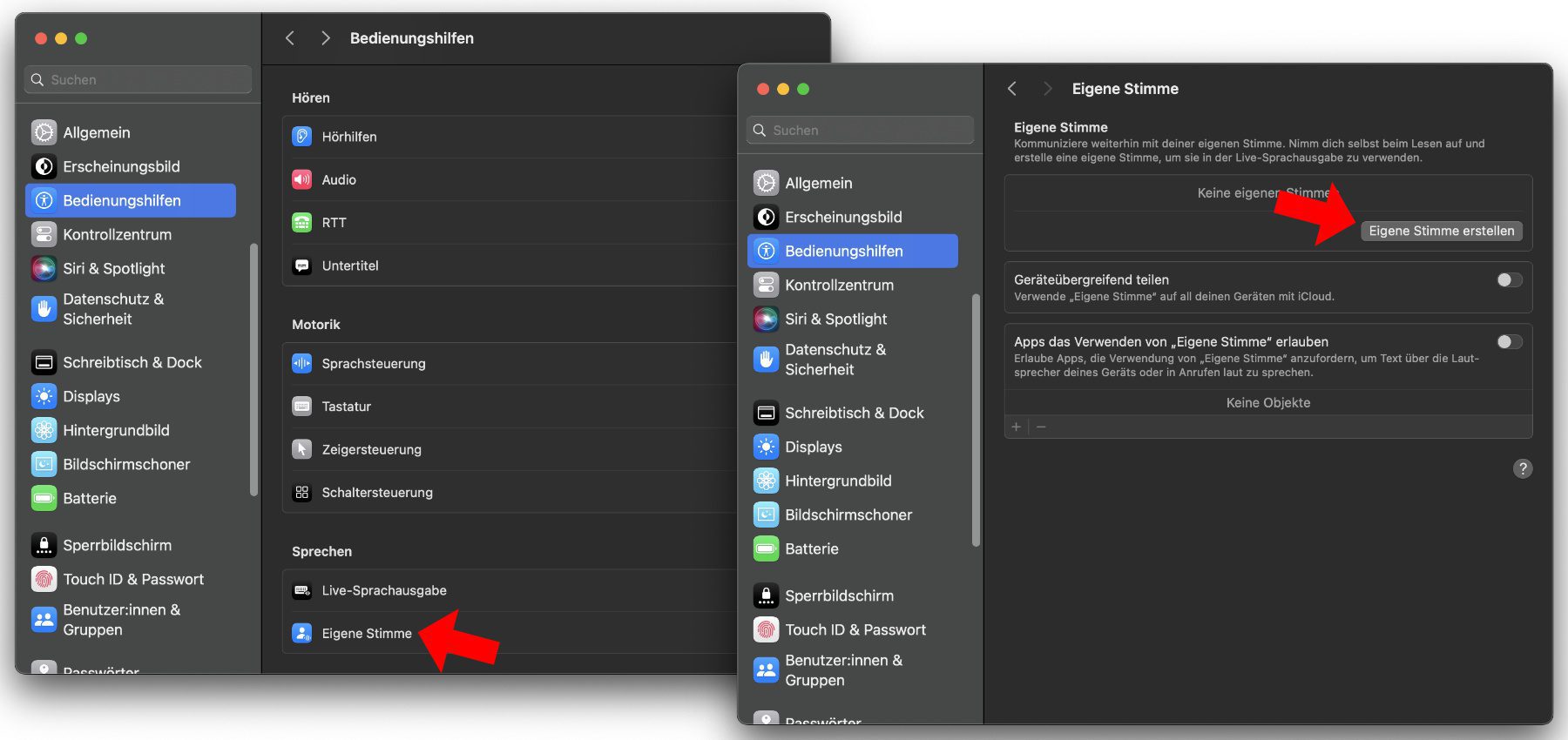Click the Audio speaker icon row
Viewport: 1568px width, 740px height.
click(x=338, y=179)
